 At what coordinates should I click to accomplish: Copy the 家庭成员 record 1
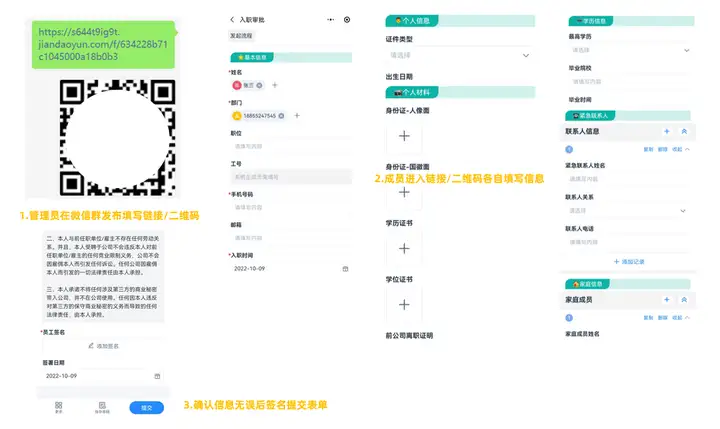click(x=648, y=318)
